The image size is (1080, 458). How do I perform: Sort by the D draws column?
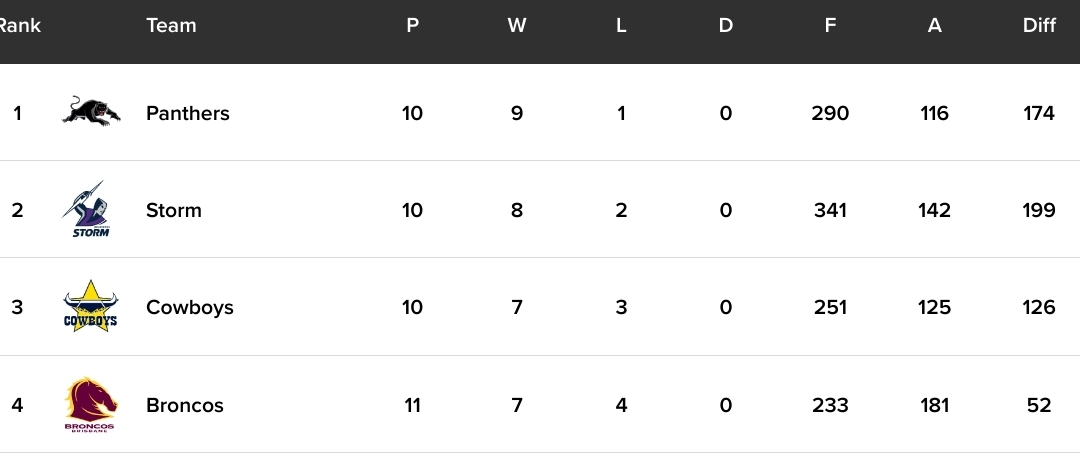click(x=725, y=25)
